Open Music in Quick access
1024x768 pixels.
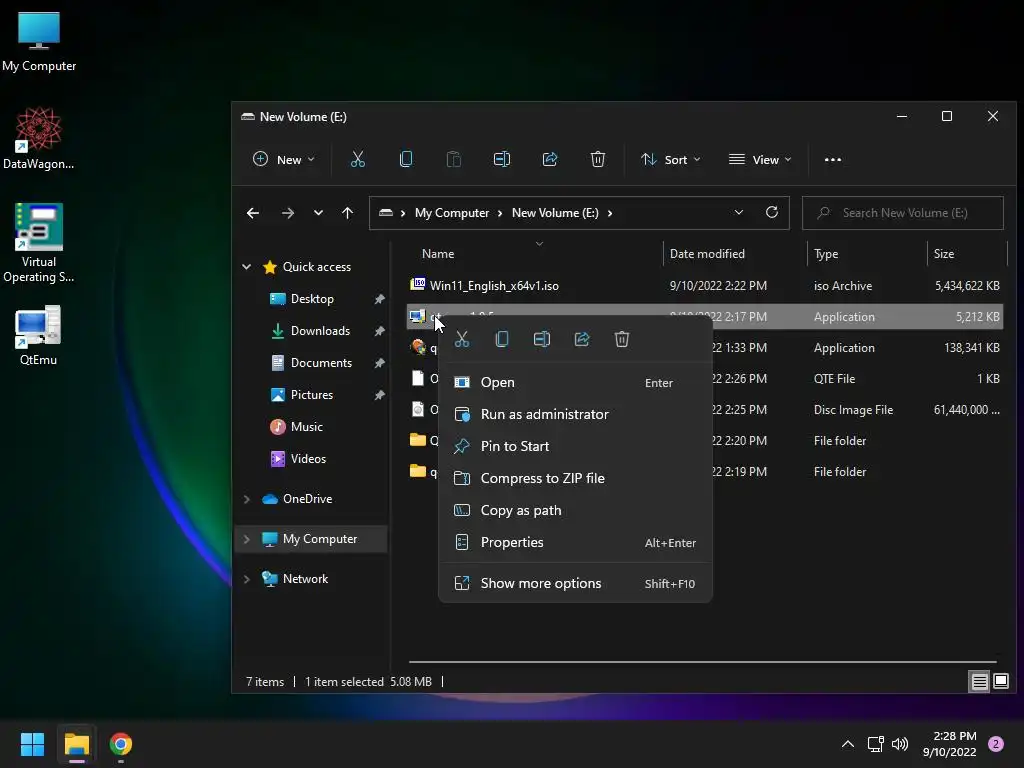[x=306, y=426]
